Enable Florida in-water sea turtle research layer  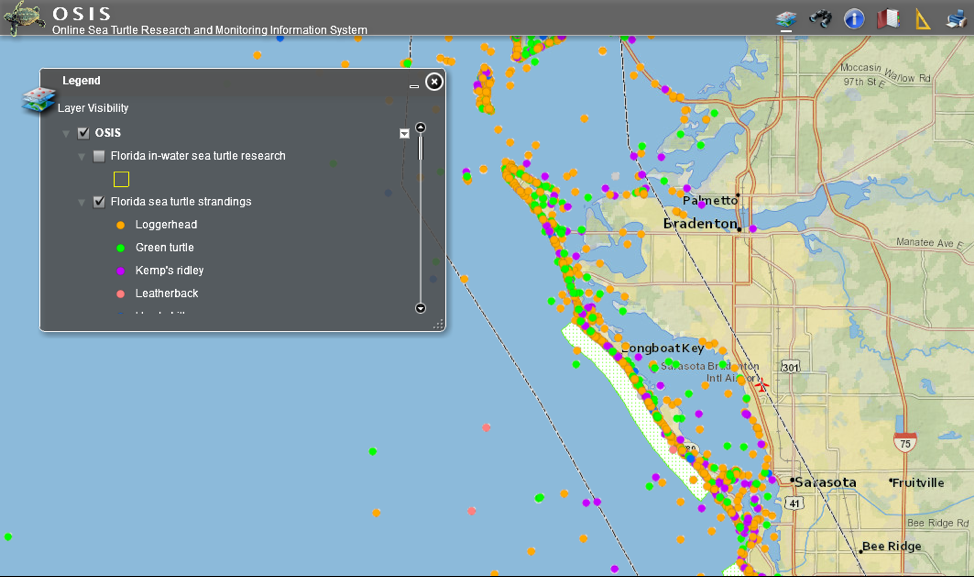pos(99,156)
